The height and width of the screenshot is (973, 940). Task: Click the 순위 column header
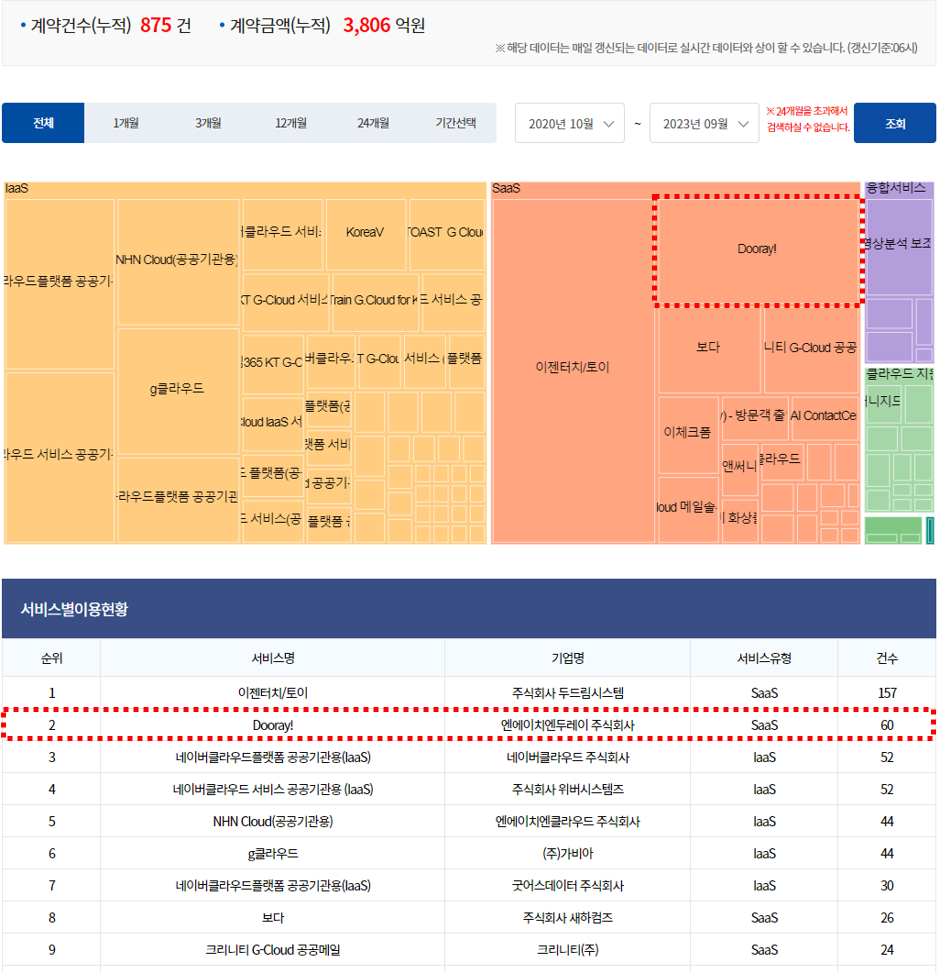51,658
